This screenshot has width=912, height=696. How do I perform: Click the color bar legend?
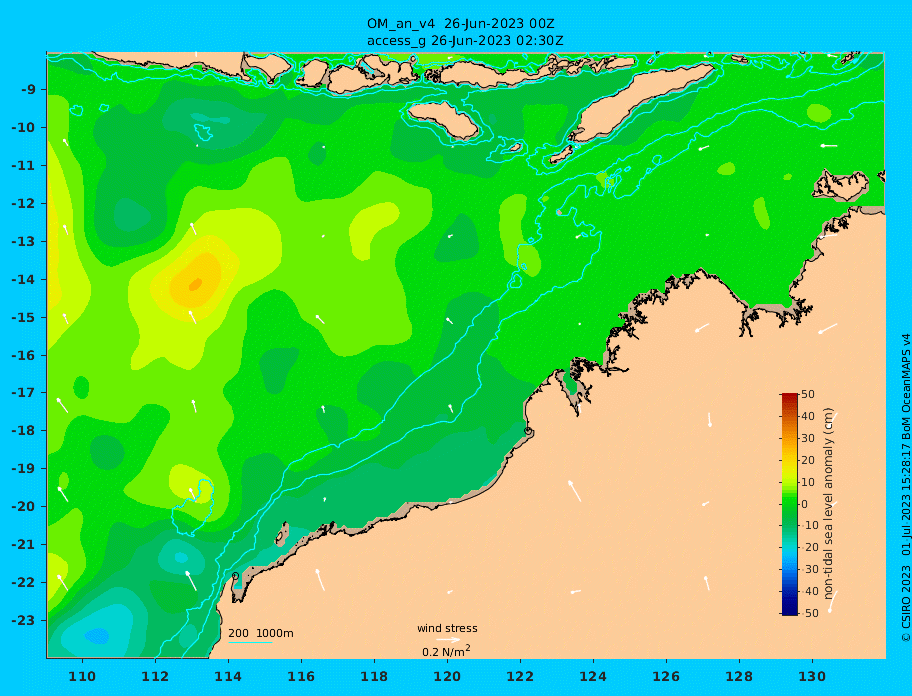pyautogui.click(x=789, y=504)
